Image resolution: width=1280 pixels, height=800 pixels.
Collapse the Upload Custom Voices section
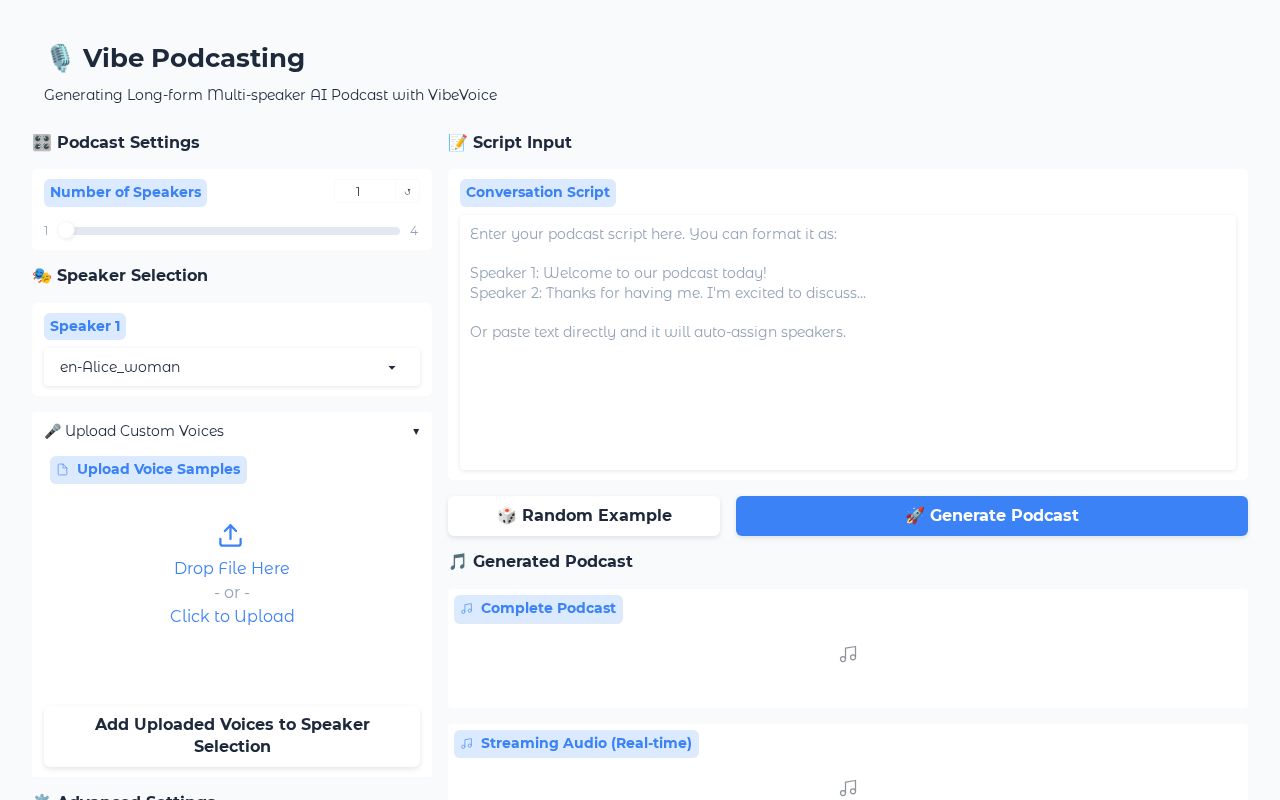coord(232,431)
